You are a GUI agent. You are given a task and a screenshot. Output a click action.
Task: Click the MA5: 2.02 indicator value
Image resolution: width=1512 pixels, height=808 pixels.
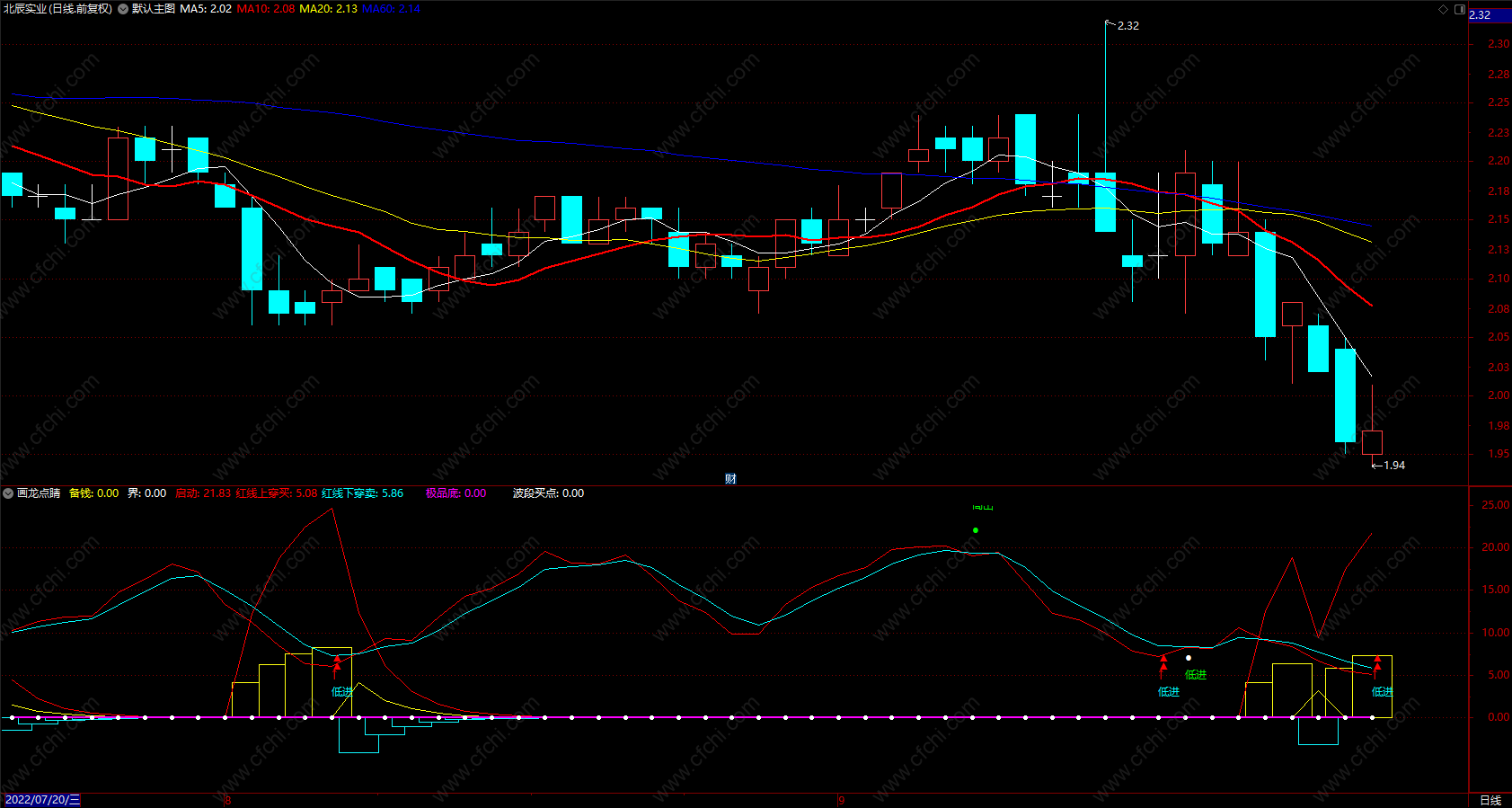point(206,9)
